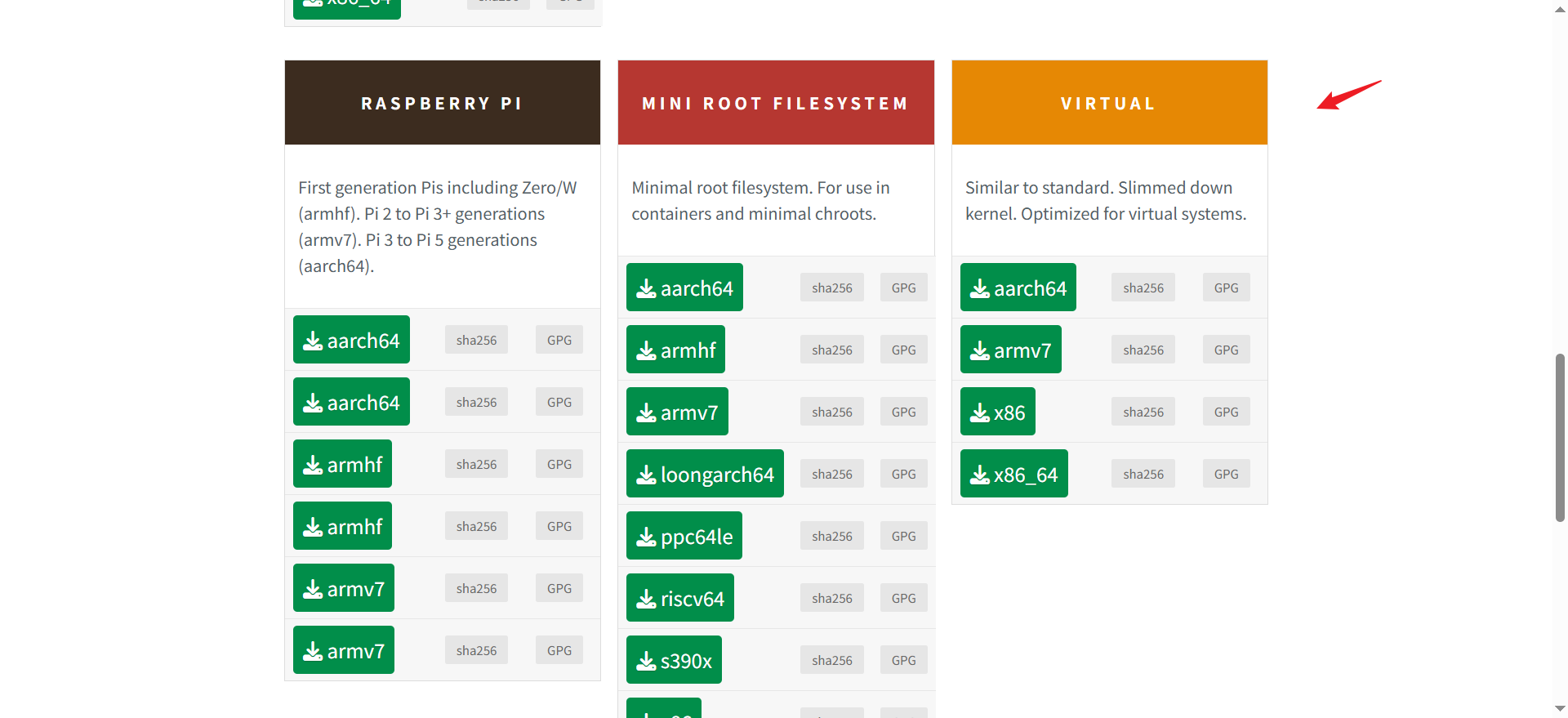The image size is (1568, 718).
Task: Open GPG signature for Mini Root riscv64
Action: [x=903, y=598]
